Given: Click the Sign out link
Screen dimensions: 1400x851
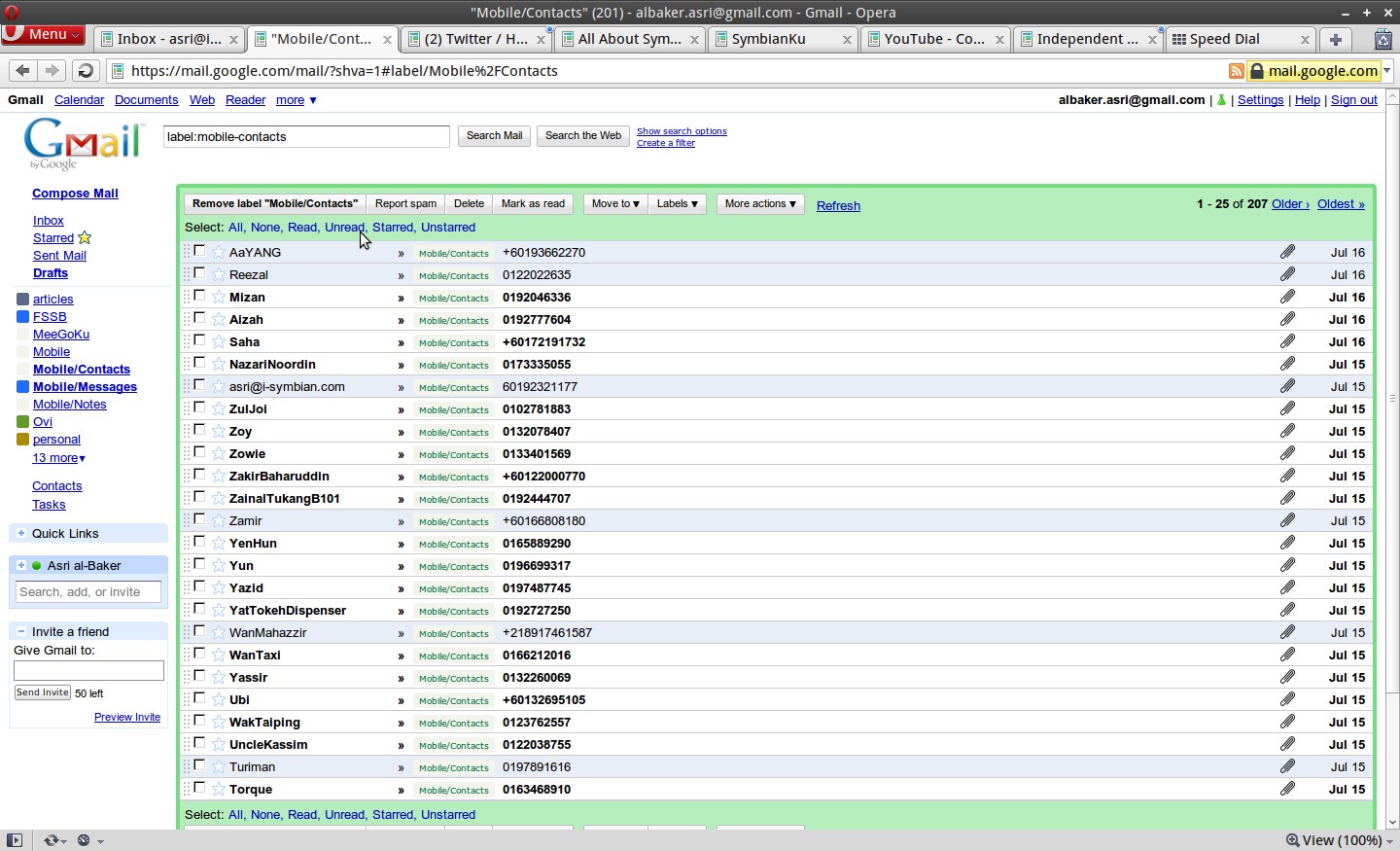Looking at the screenshot, I should (x=1354, y=99).
